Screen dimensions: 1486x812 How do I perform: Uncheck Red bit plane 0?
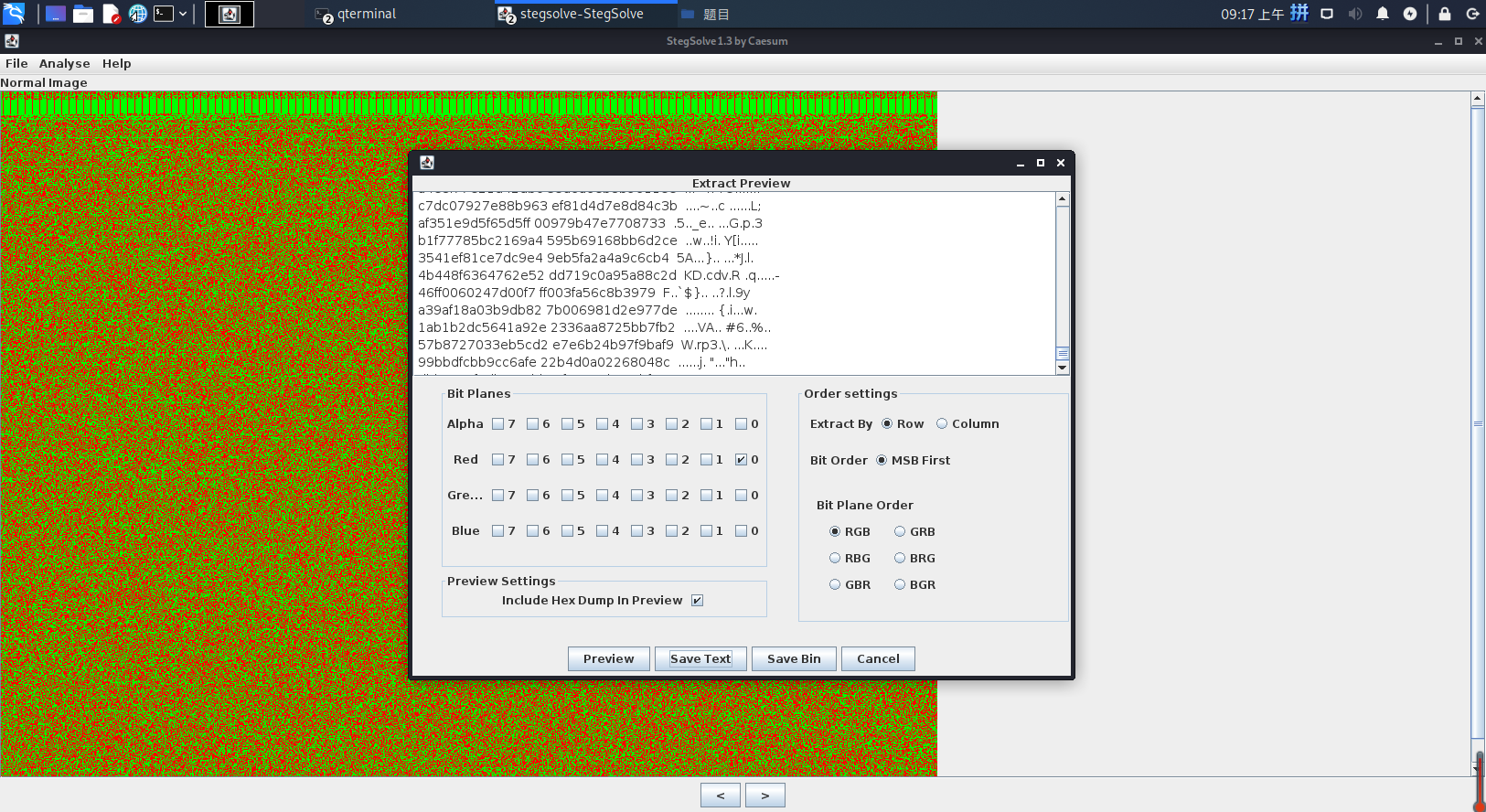[742, 460]
